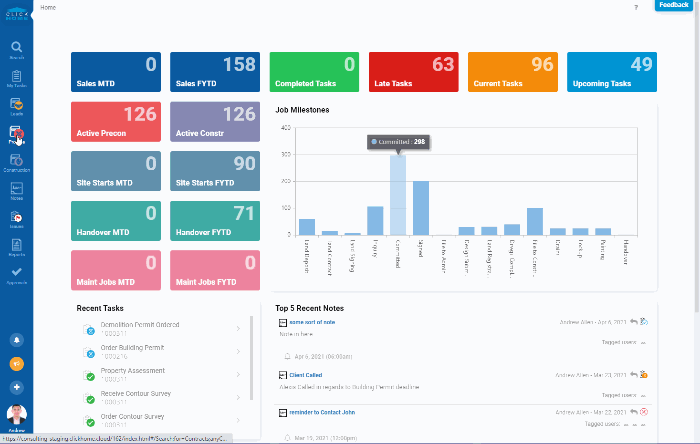Expand Demolition Permit Ordered task chevron

[x=238, y=329]
